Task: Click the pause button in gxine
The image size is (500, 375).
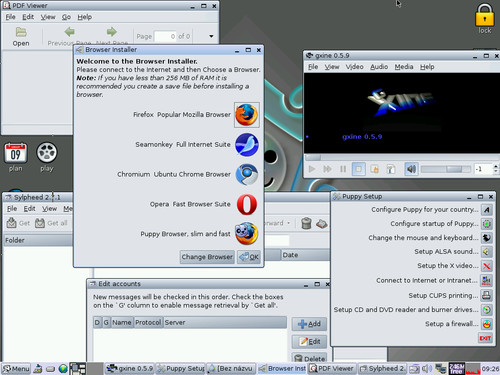Action: point(343,169)
